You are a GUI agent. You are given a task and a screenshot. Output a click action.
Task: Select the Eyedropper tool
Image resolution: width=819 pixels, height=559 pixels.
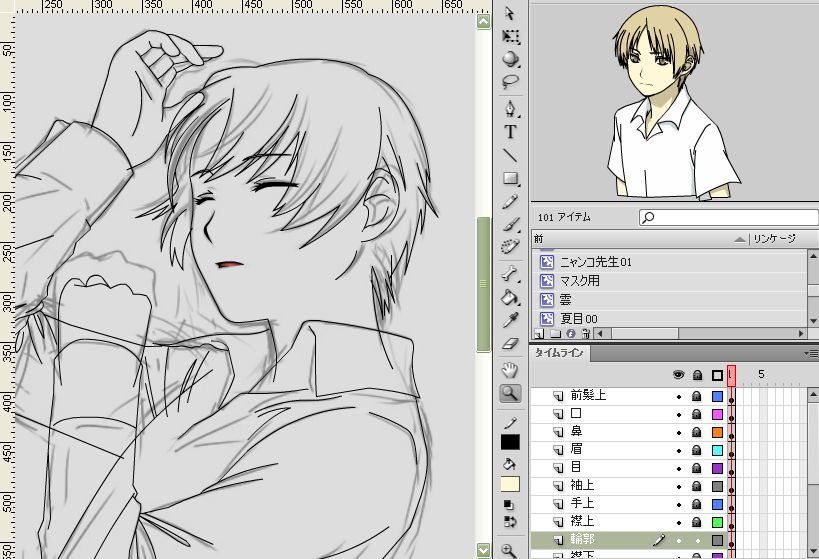click(510, 320)
